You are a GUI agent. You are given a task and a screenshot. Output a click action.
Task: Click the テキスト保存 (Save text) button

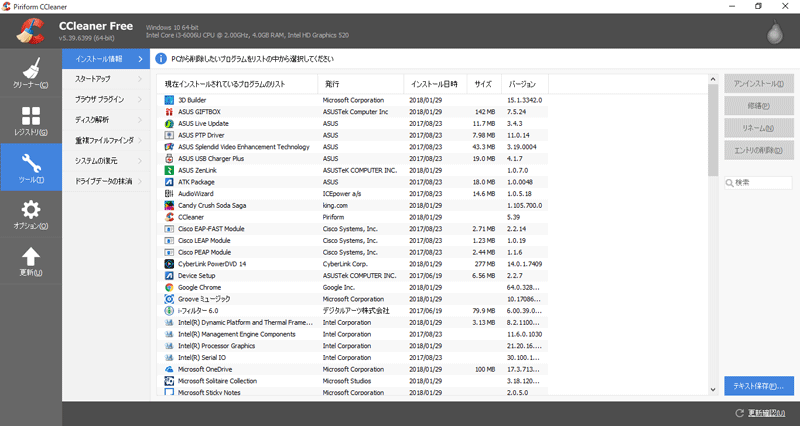coord(759,386)
